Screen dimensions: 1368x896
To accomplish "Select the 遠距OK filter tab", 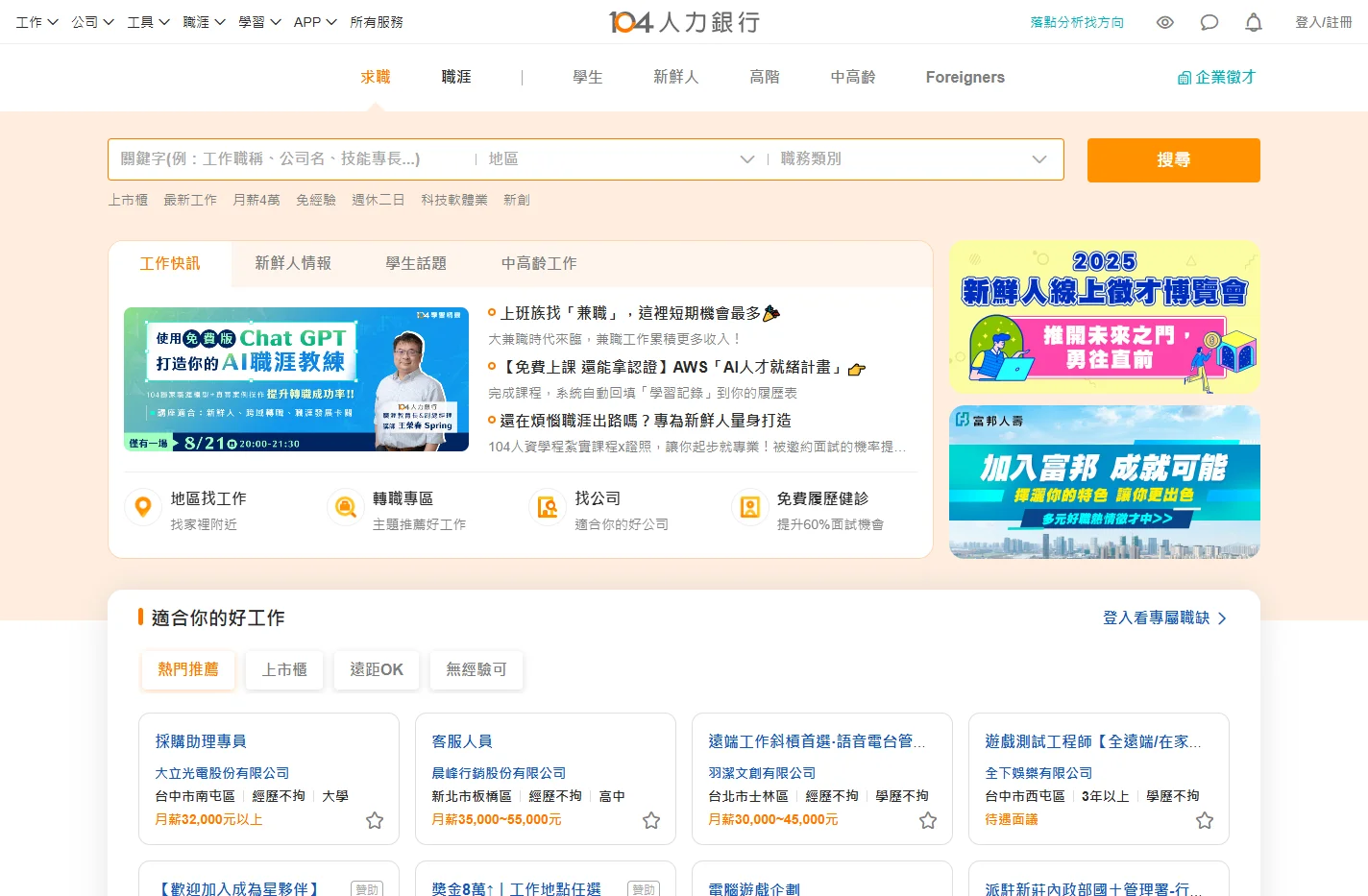I will (x=377, y=669).
